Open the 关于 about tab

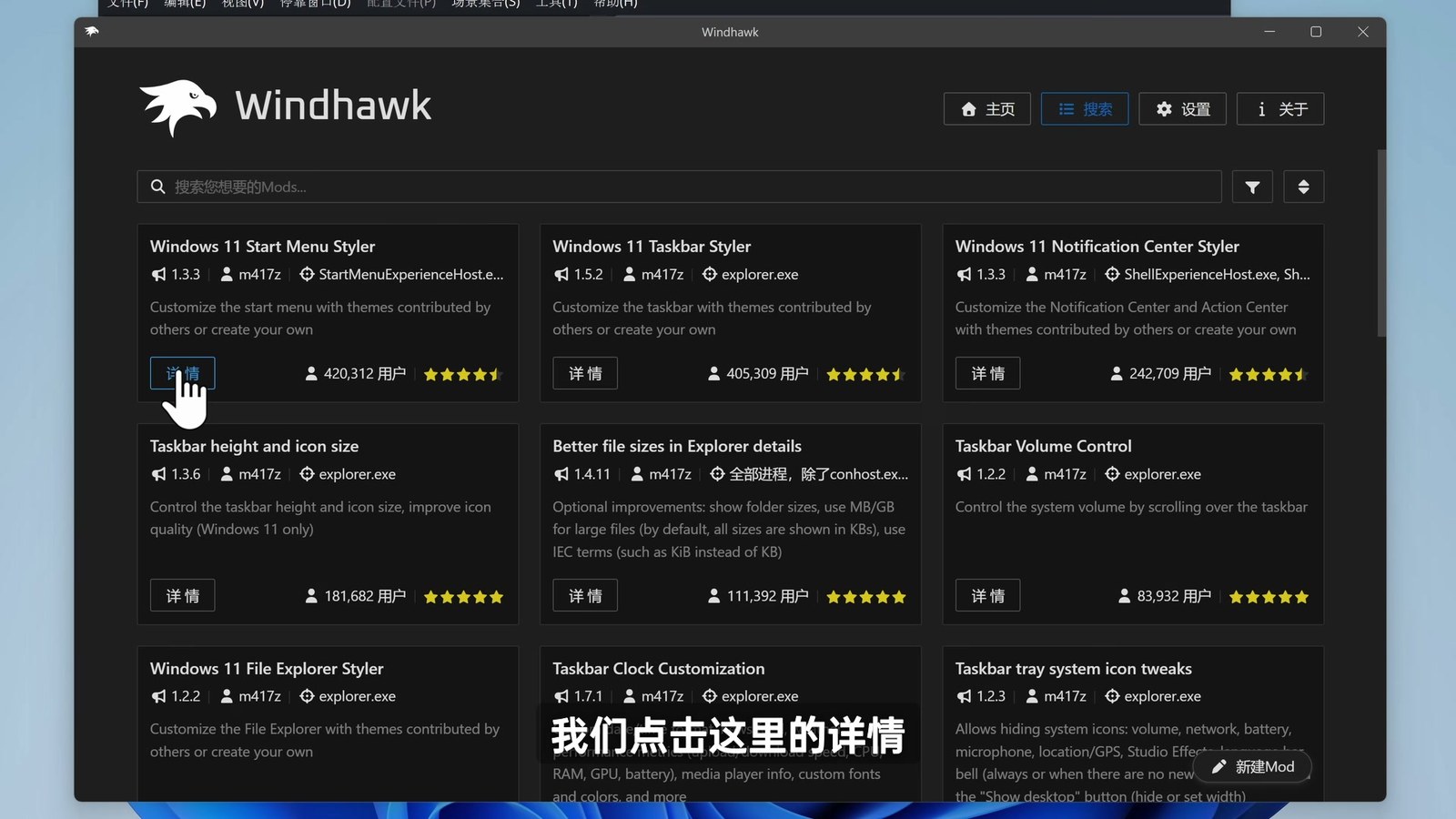pyautogui.click(x=1280, y=109)
